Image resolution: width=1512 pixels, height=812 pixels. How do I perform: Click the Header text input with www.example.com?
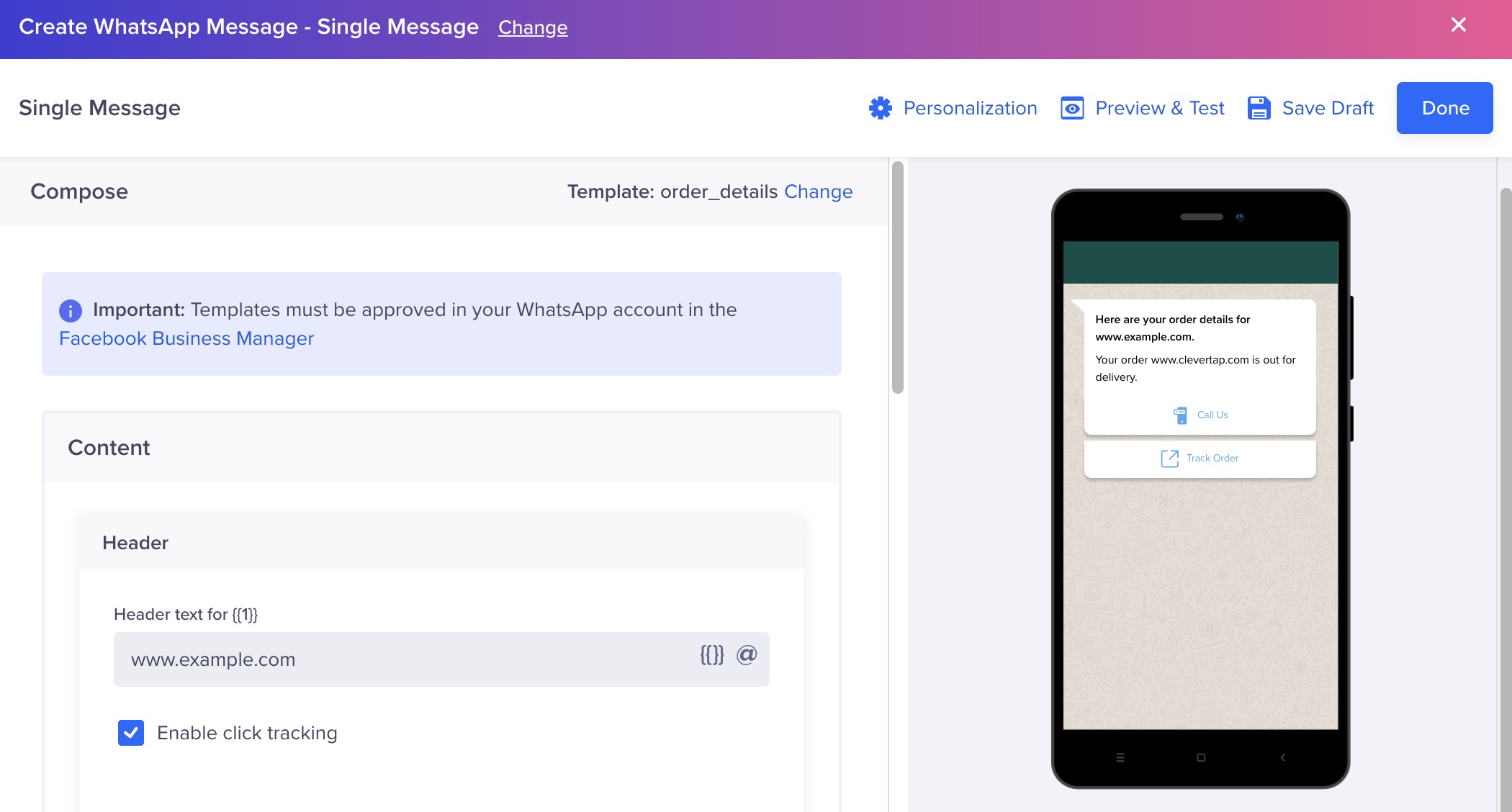click(441, 659)
